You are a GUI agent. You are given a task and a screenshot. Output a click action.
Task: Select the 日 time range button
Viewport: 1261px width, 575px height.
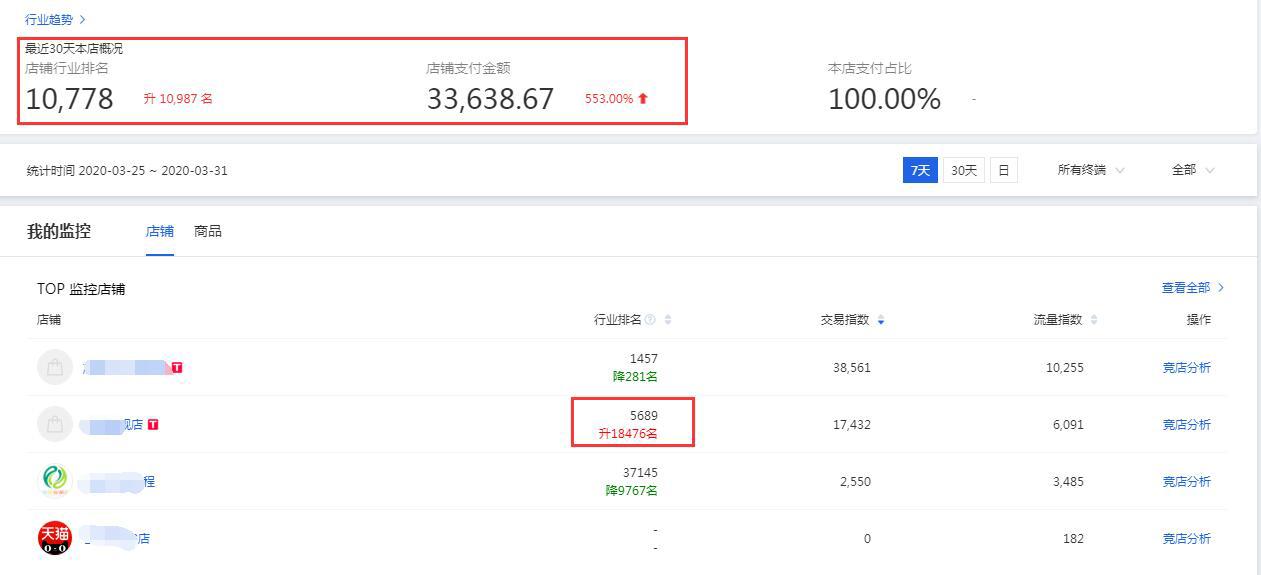point(1003,170)
